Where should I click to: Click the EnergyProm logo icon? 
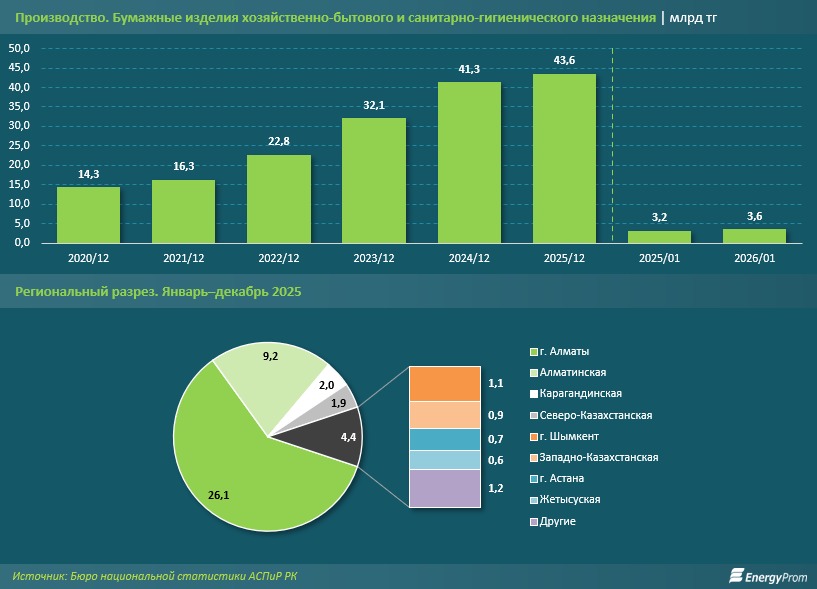click(738, 575)
